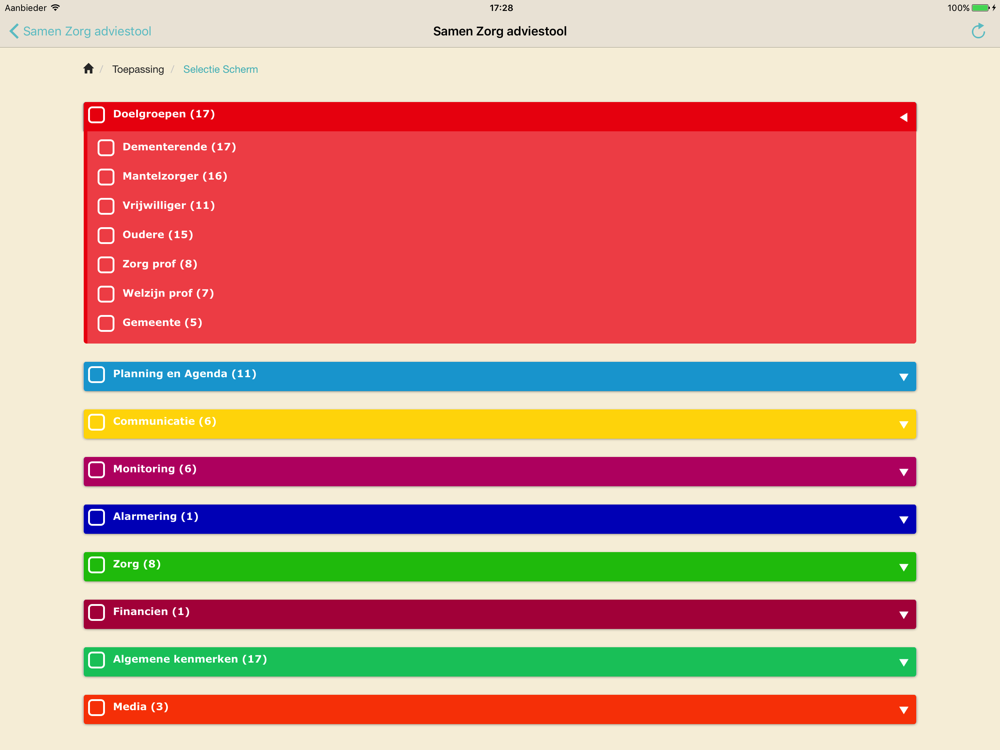
Task: Expand the Communicatie section arrow
Action: 903,425
